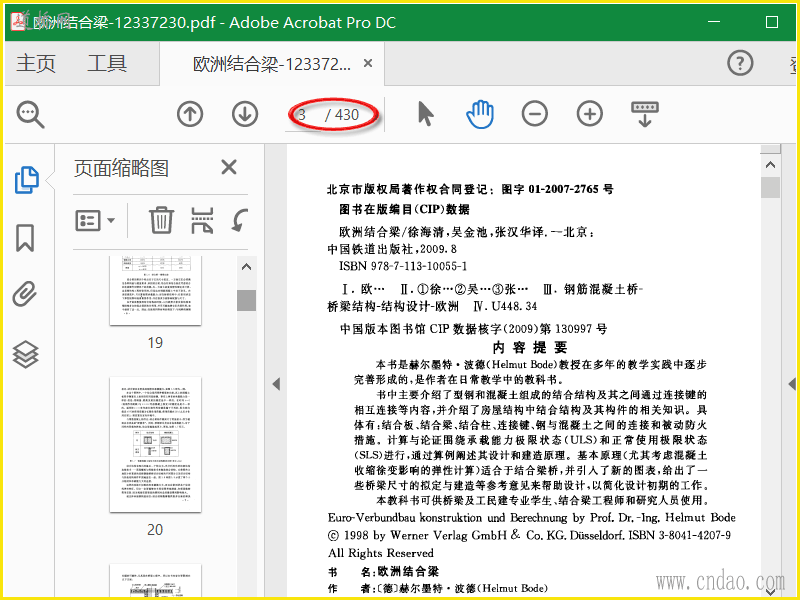800x600 pixels.
Task: Open thumbnail options dropdown menu
Action: click(x=95, y=221)
